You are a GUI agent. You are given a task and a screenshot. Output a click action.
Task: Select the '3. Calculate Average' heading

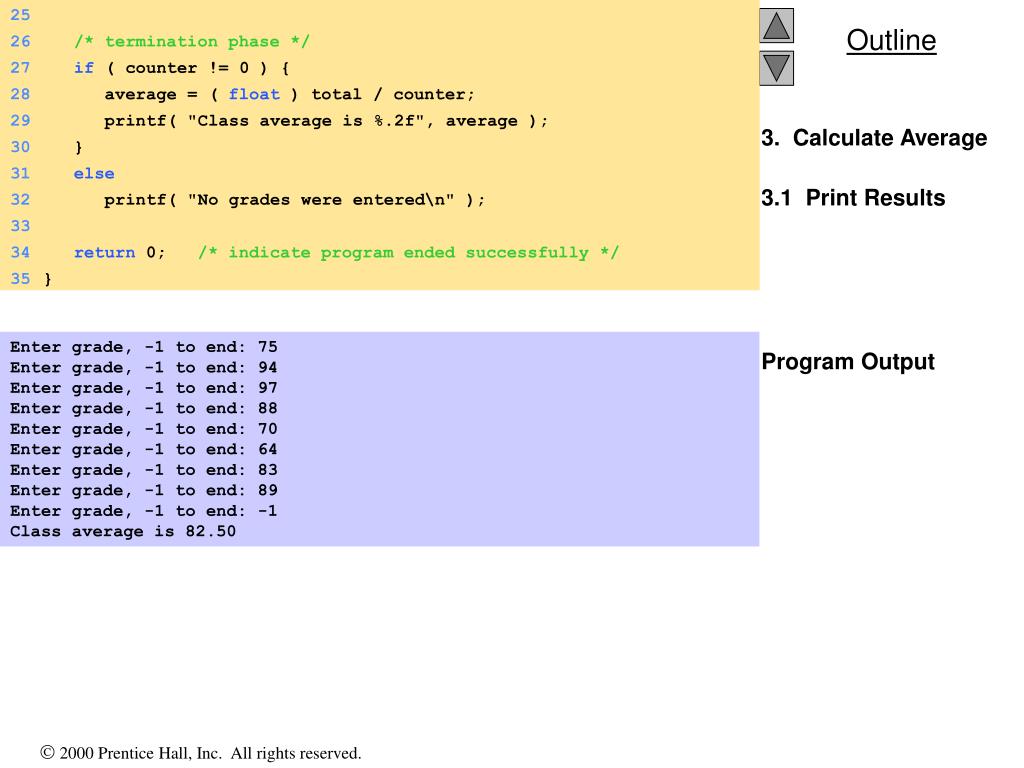874,138
